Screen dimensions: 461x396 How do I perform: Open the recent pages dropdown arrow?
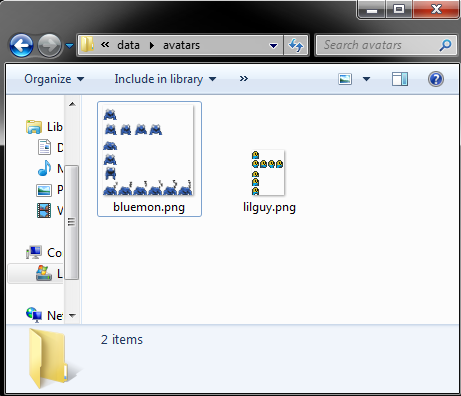pos(69,45)
